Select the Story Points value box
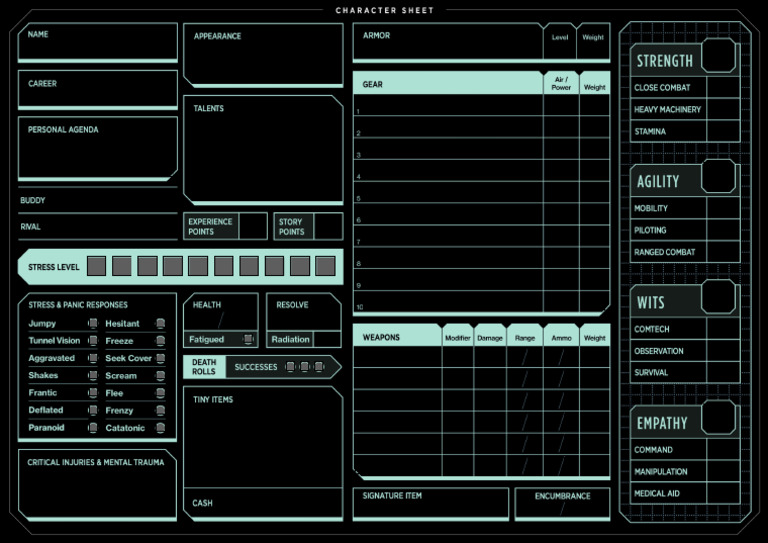The image size is (768, 543). [x=328, y=226]
